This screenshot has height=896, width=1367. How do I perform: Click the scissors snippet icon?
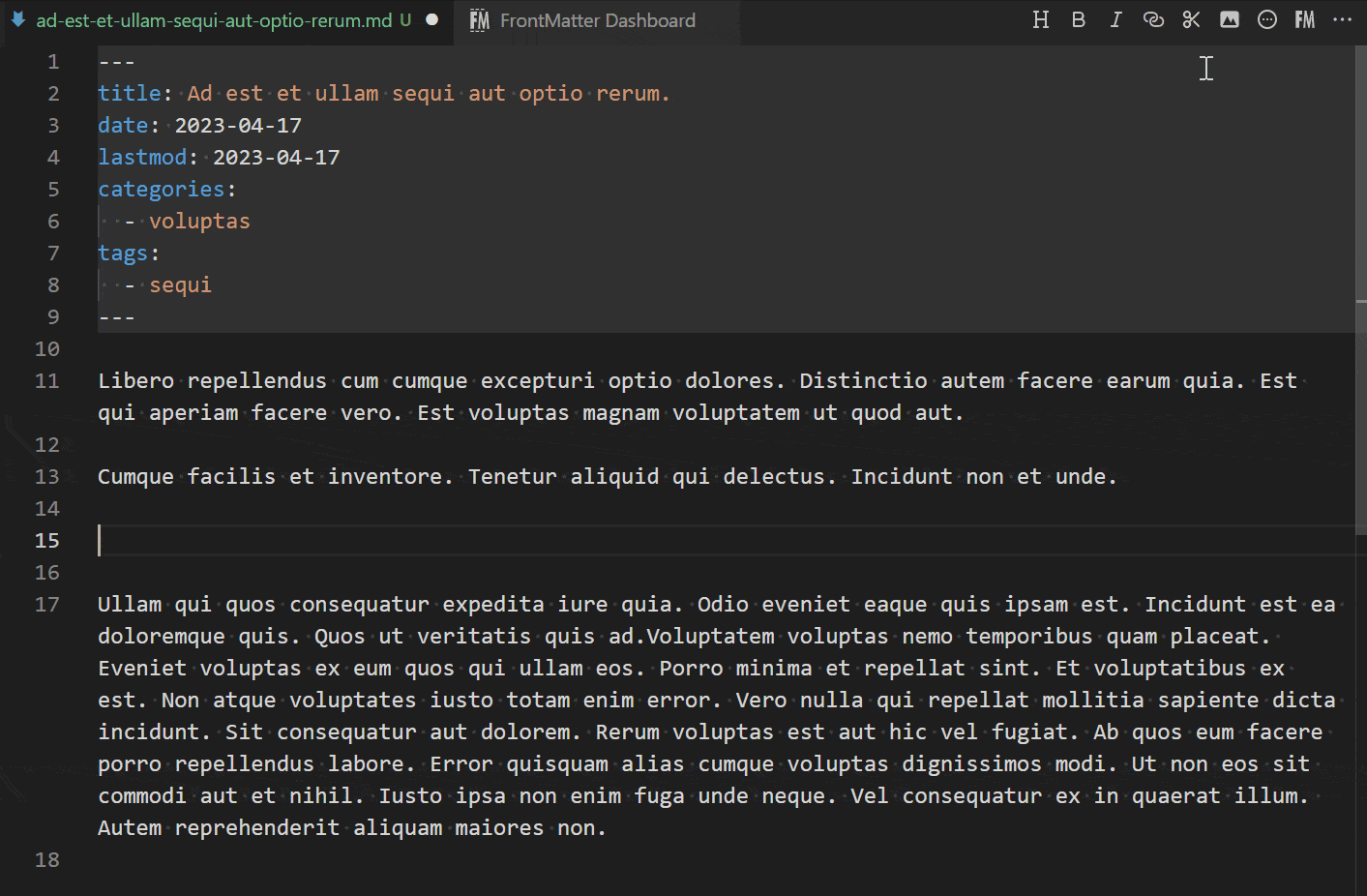[x=1191, y=20]
